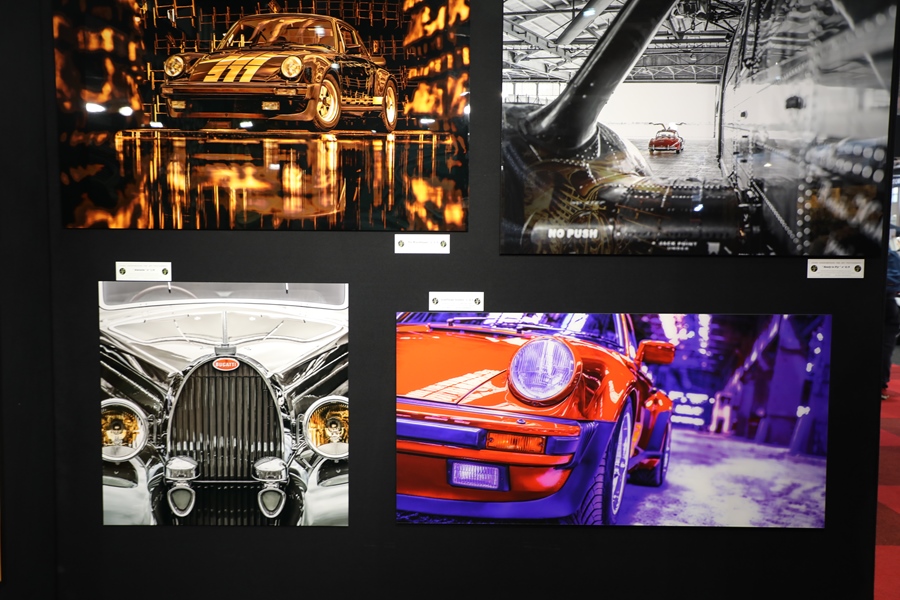Open the orange Porsche artwork
The width and height of the screenshot is (900, 600).
[612, 419]
